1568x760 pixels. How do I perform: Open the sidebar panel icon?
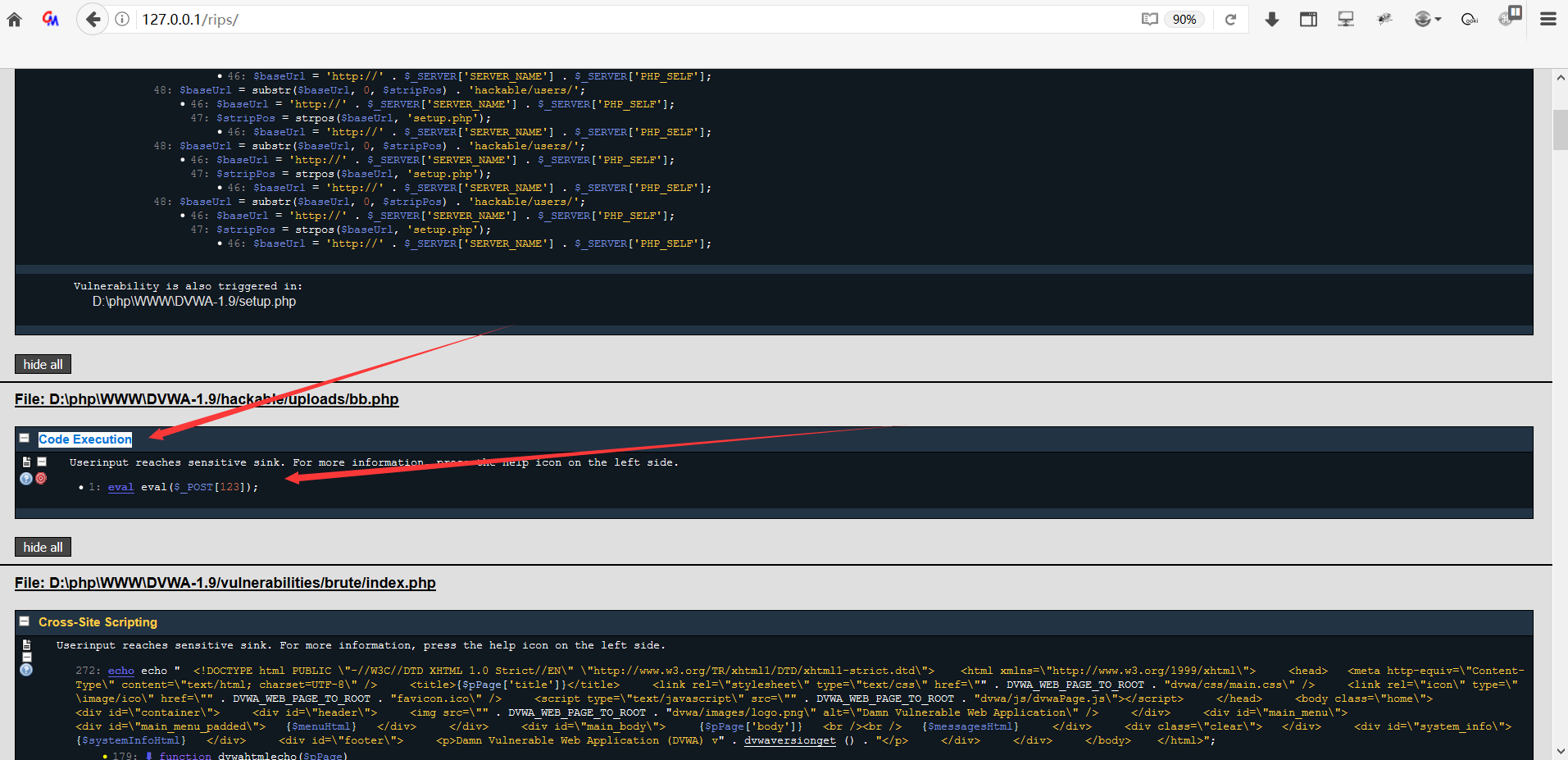click(x=1309, y=19)
